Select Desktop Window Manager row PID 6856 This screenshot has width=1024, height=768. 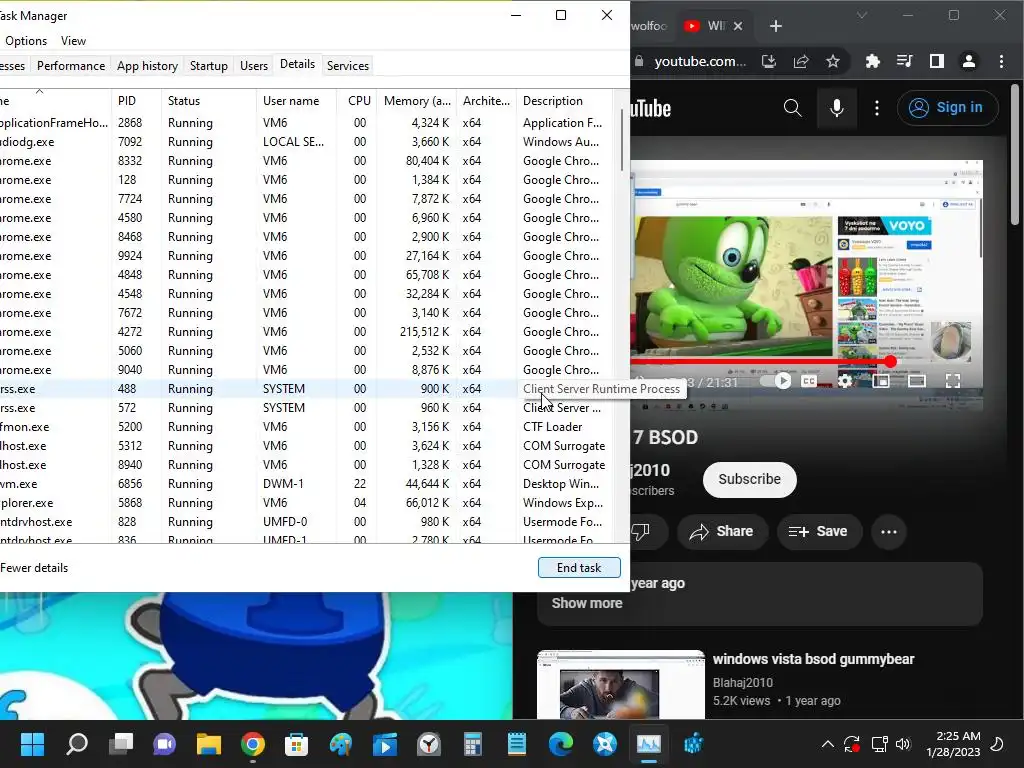point(306,484)
